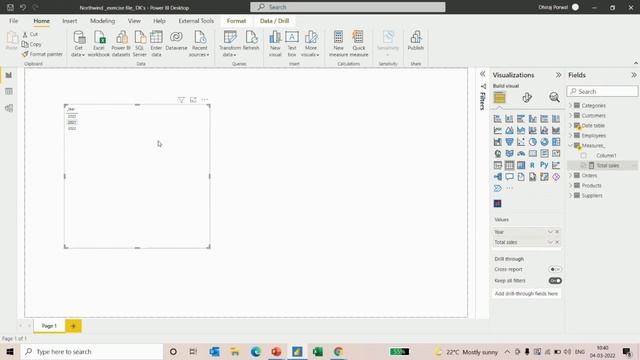Pick the waterfall chart visual
The width and height of the screenshot is (640, 360).
pos(498,142)
